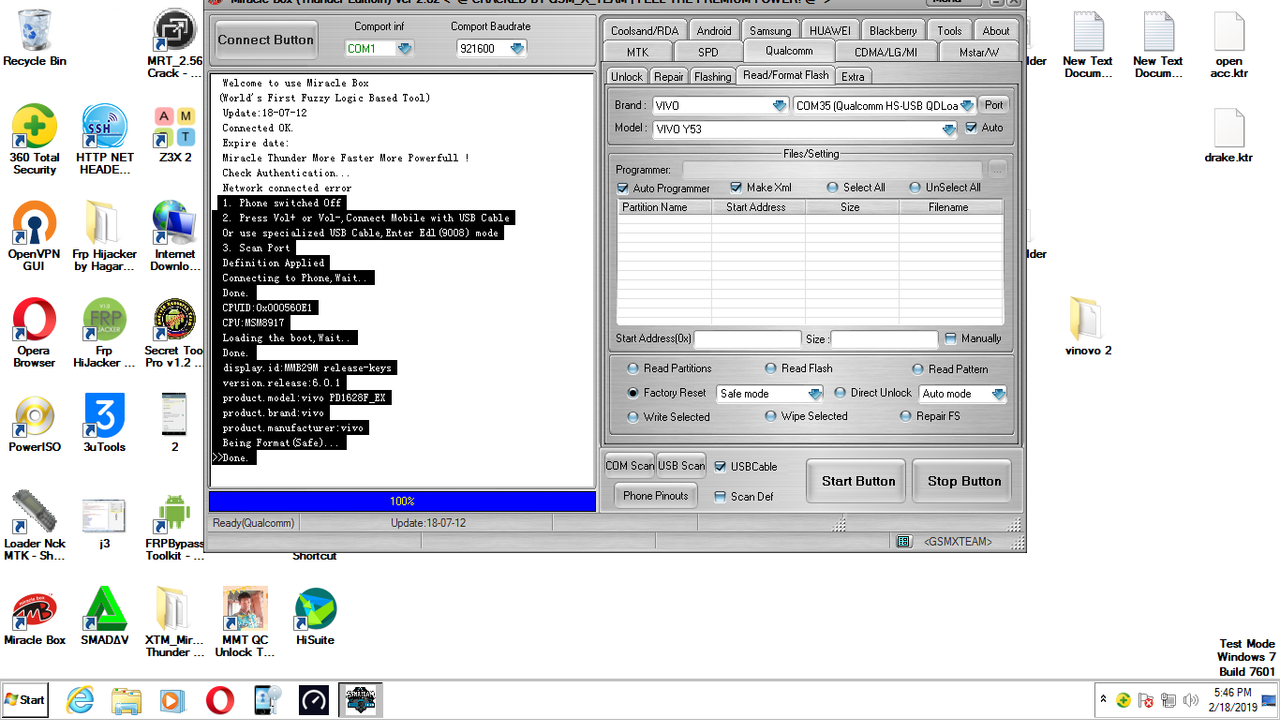1280x720 pixels.
Task: Open the vinovo 2 folder
Action: pos(1088,326)
